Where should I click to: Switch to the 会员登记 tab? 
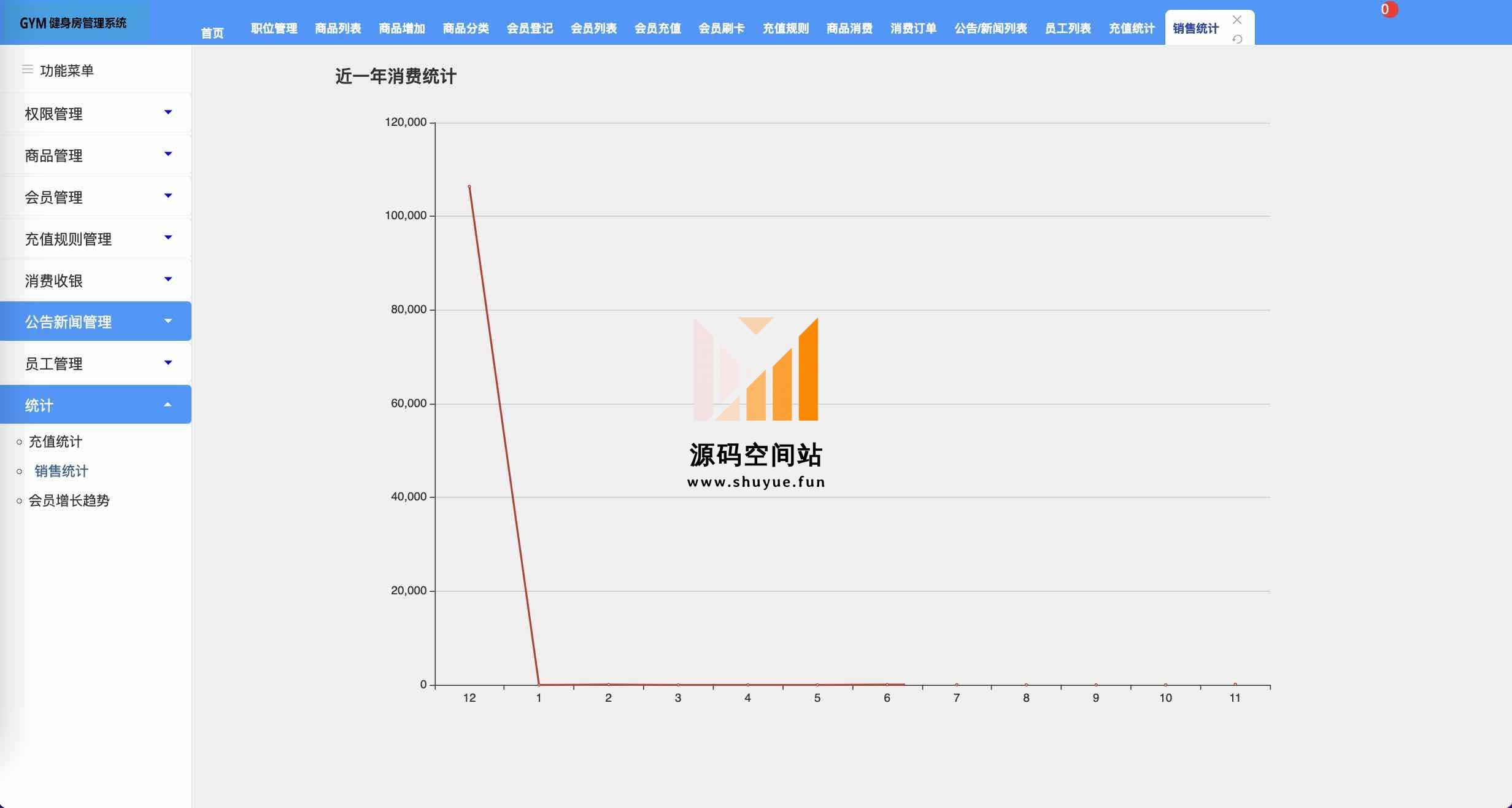(530, 28)
